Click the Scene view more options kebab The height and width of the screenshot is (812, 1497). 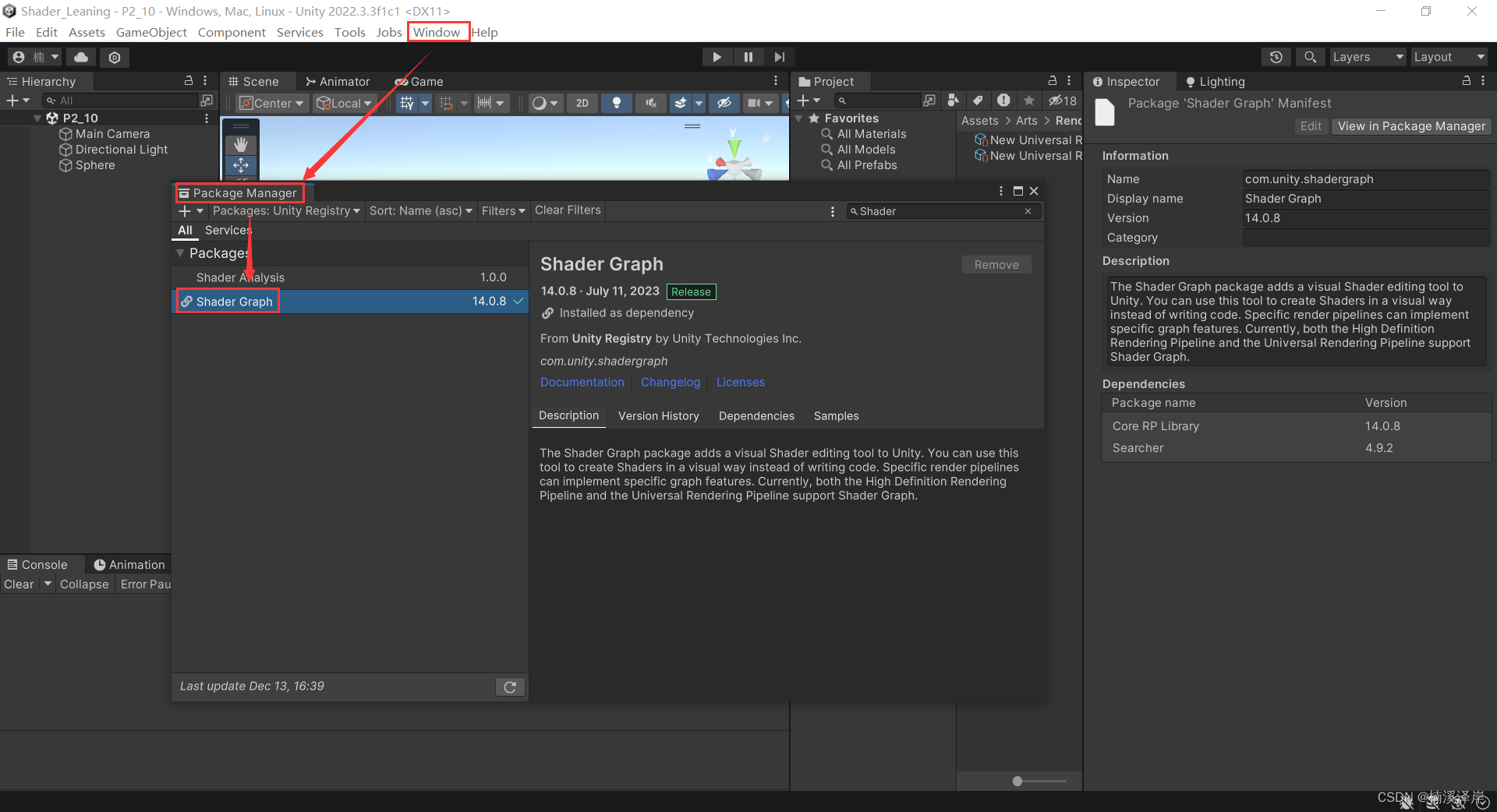(776, 80)
